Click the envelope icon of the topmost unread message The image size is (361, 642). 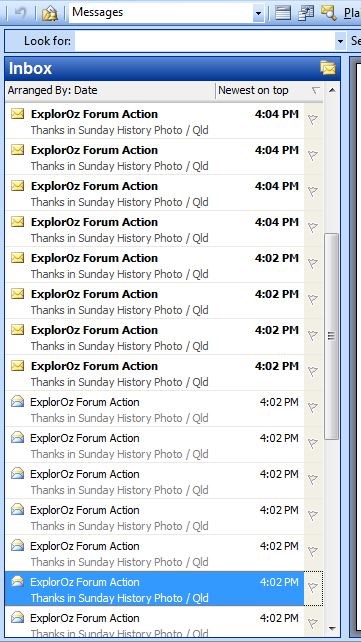pos(17,114)
